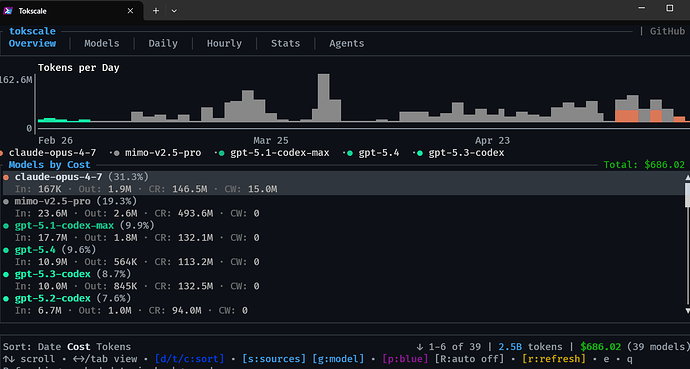The width and height of the screenshot is (690, 369).
Task: Open the GitHub link
Action: pyautogui.click(x=667, y=31)
